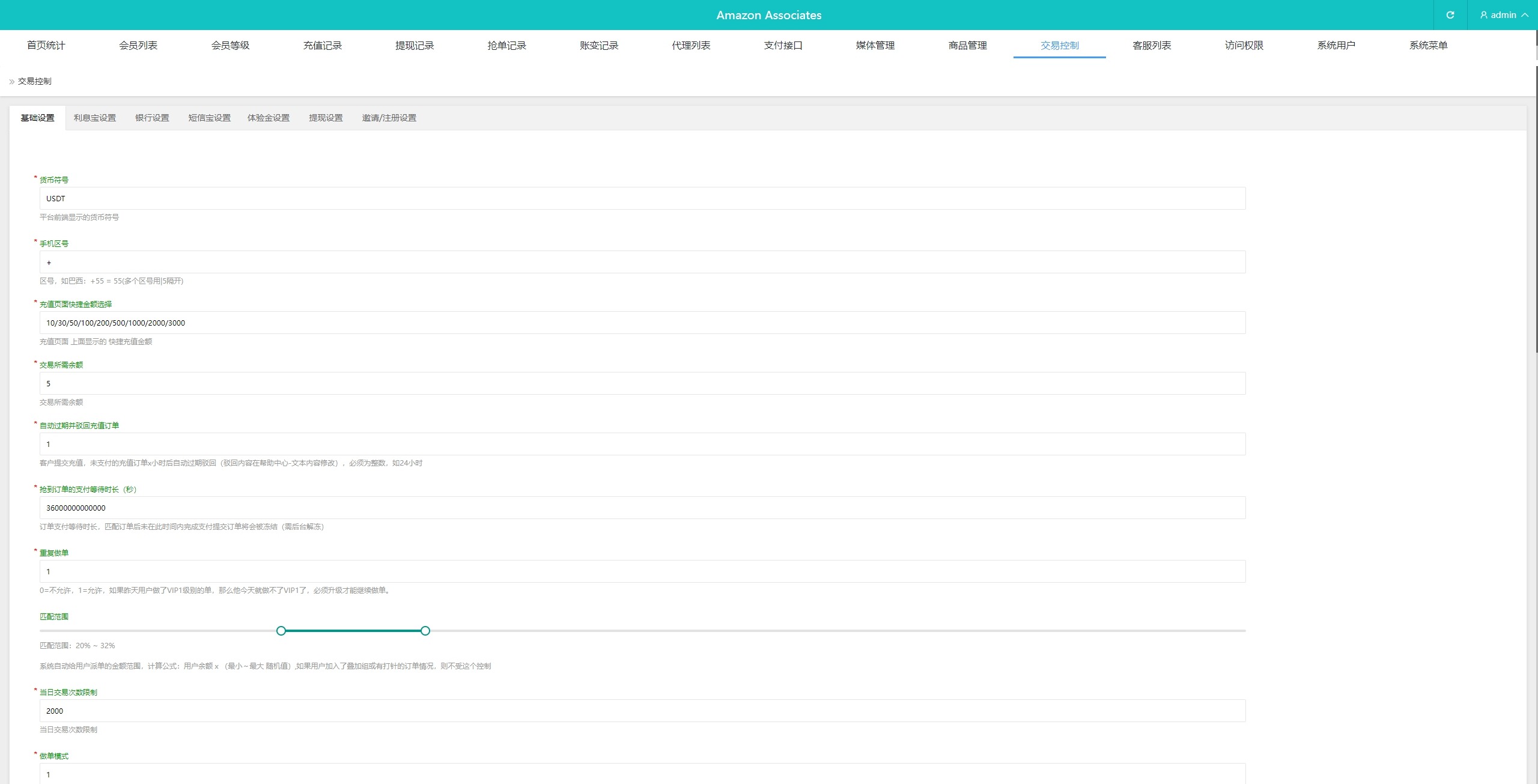
Task: Go to 充值记录 menu
Action: click(x=322, y=46)
